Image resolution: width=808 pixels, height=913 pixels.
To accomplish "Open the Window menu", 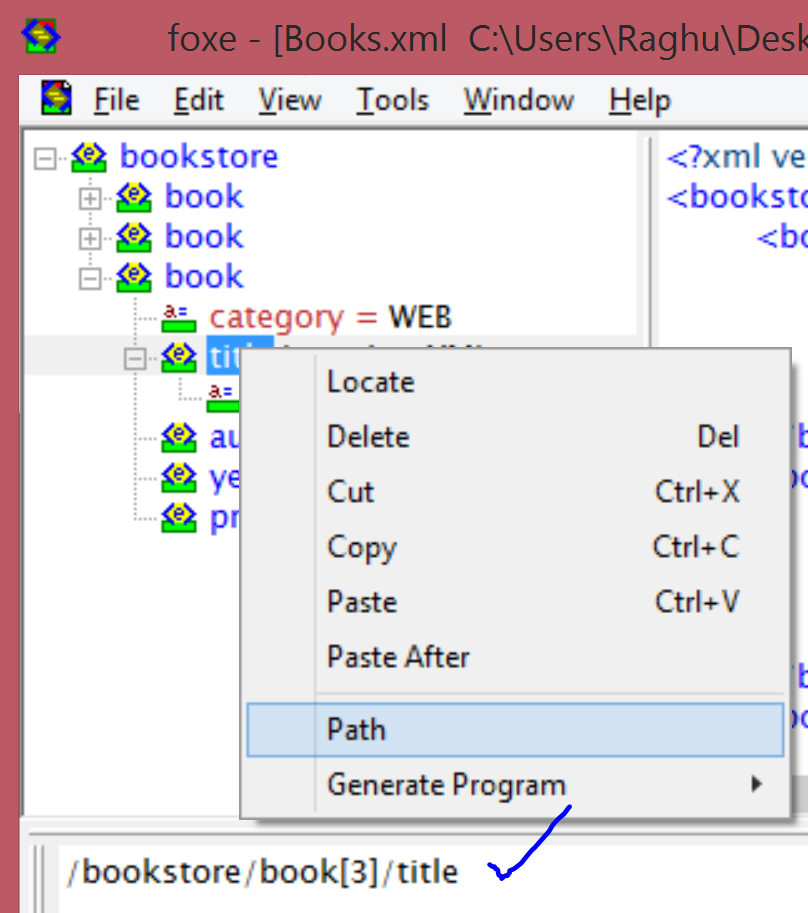I will coord(518,100).
